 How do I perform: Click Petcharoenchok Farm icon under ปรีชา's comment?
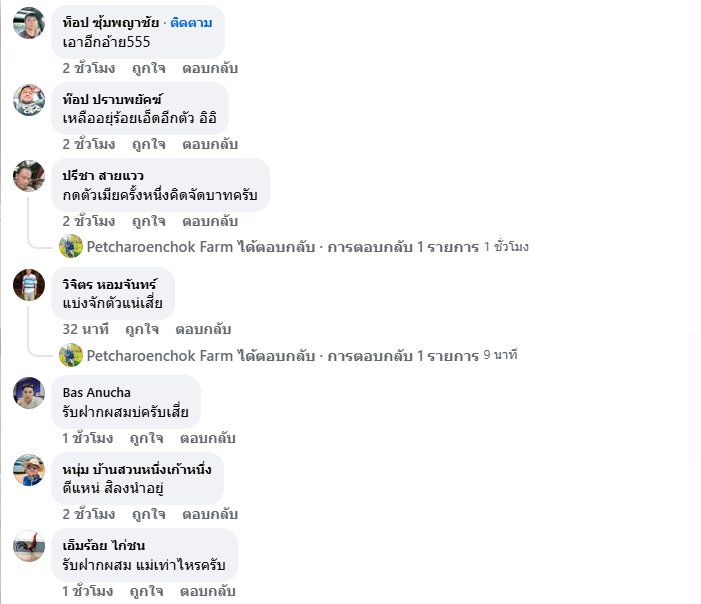pos(70,246)
